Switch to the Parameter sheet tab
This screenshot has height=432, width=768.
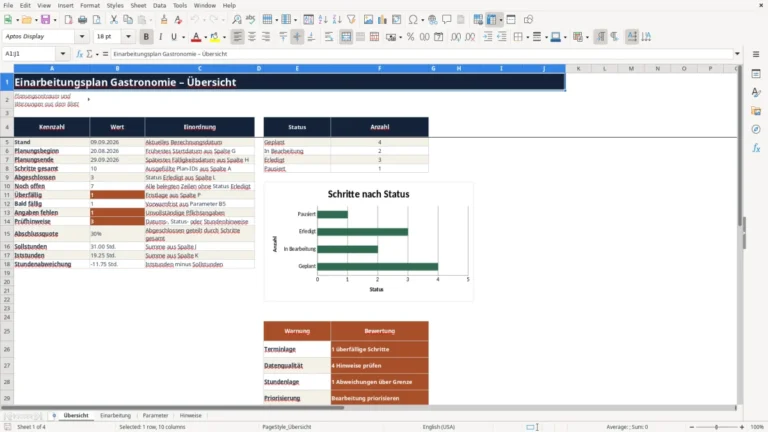click(155, 415)
